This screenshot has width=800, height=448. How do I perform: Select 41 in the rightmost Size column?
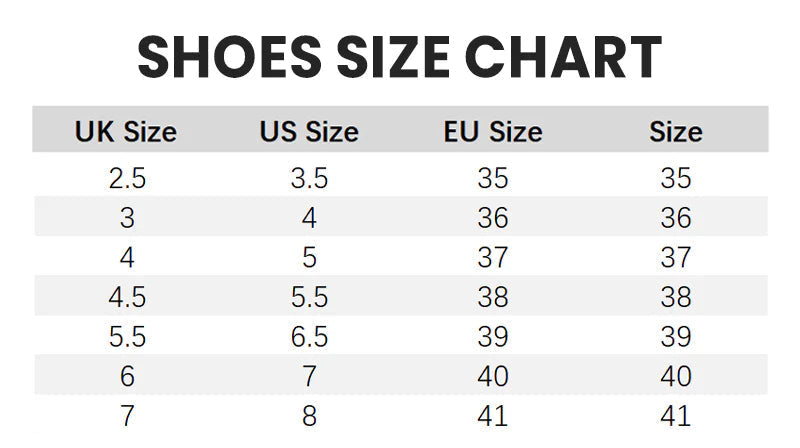(676, 416)
